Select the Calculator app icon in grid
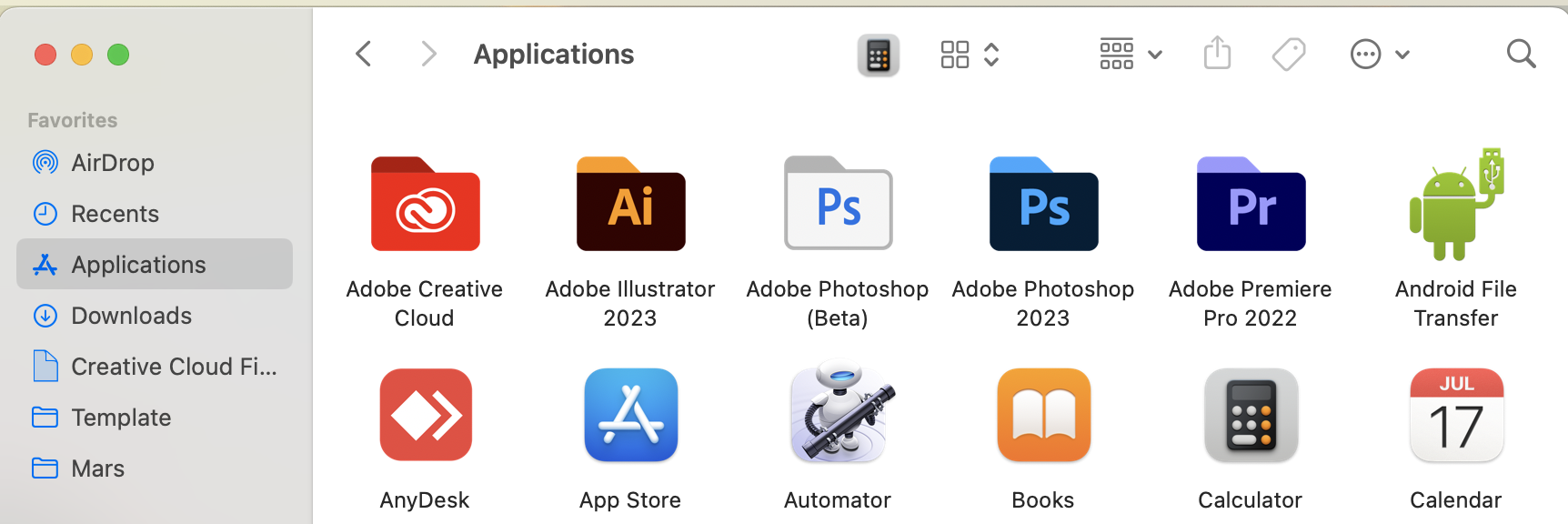The width and height of the screenshot is (1568, 524). click(1251, 414)
